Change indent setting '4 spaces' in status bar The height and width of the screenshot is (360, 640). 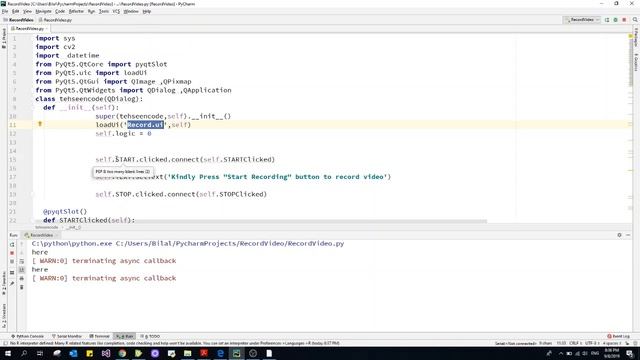tap(611, 343)
